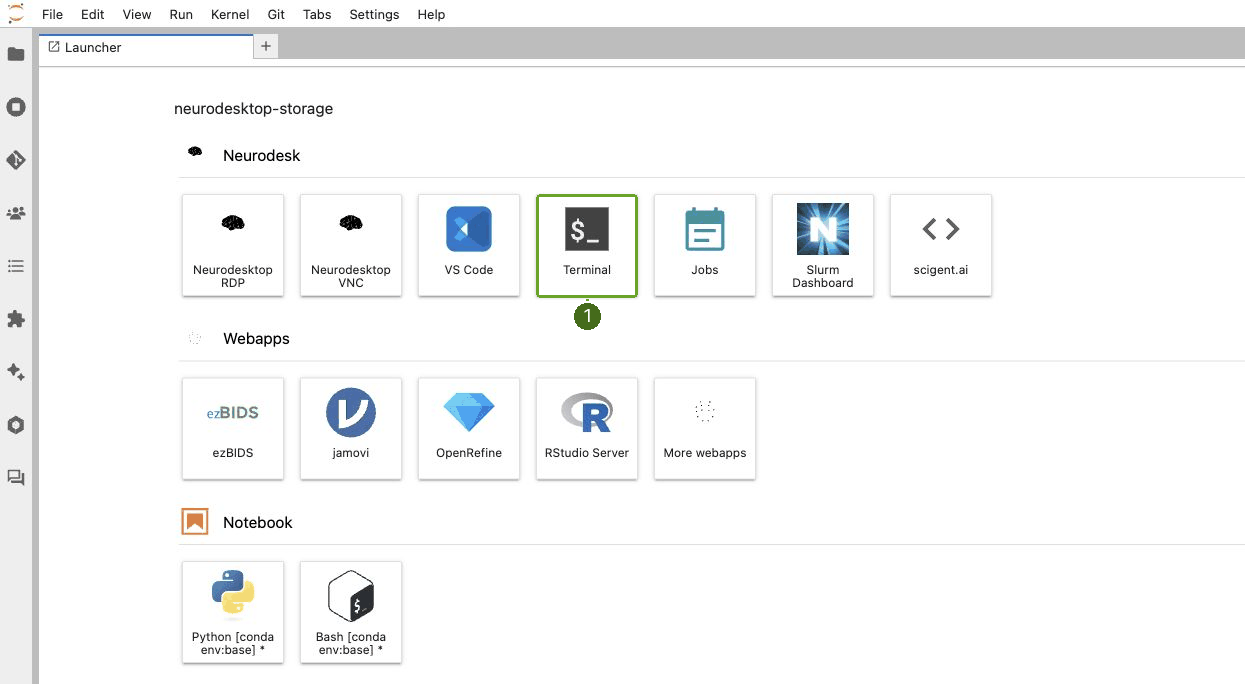The height and width of the screenshot is (684, 1245).
Task: Open the Git sidebar panel icon
Action: click(16, 160)
